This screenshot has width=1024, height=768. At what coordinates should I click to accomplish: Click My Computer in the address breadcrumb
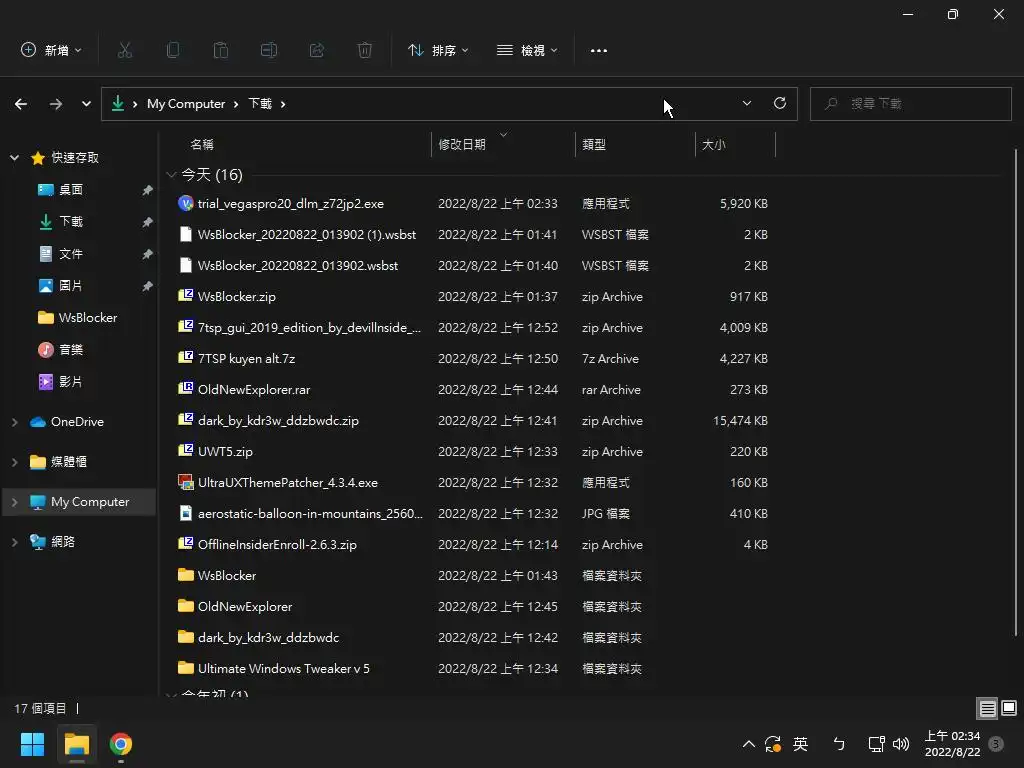point(186,104)
